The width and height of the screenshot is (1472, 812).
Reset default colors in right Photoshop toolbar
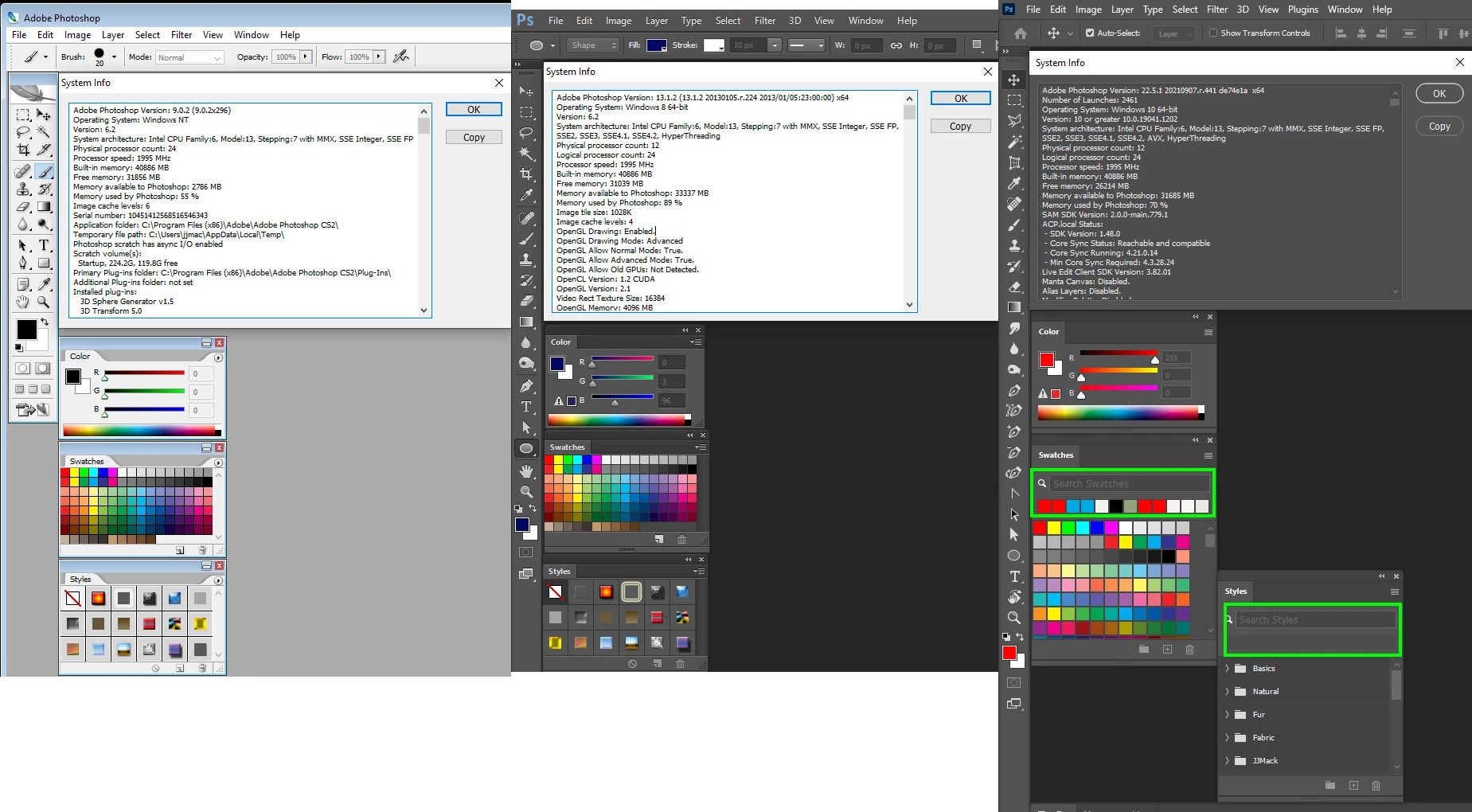tap(1006, 637)
